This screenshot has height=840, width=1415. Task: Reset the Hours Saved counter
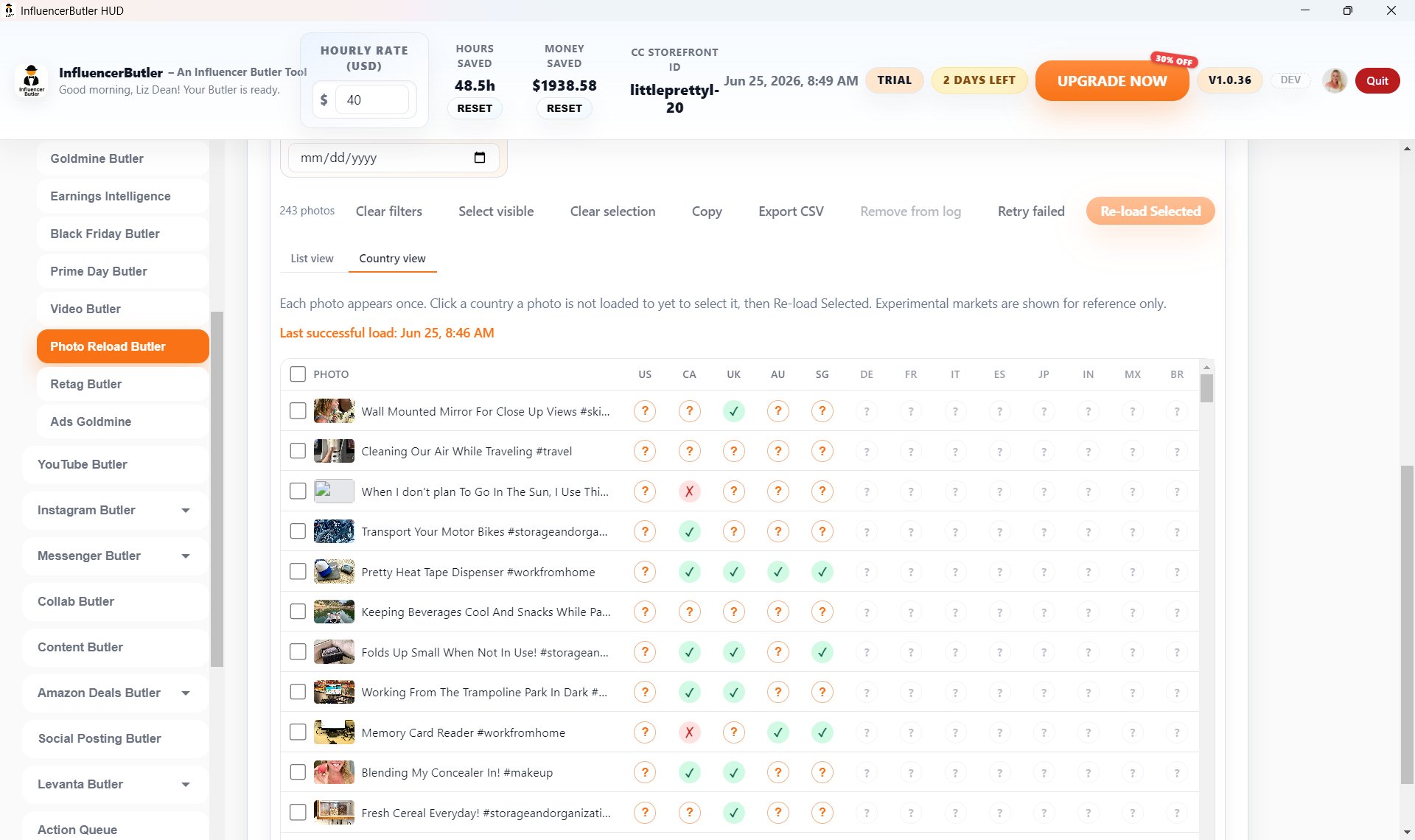coord(475,108)
